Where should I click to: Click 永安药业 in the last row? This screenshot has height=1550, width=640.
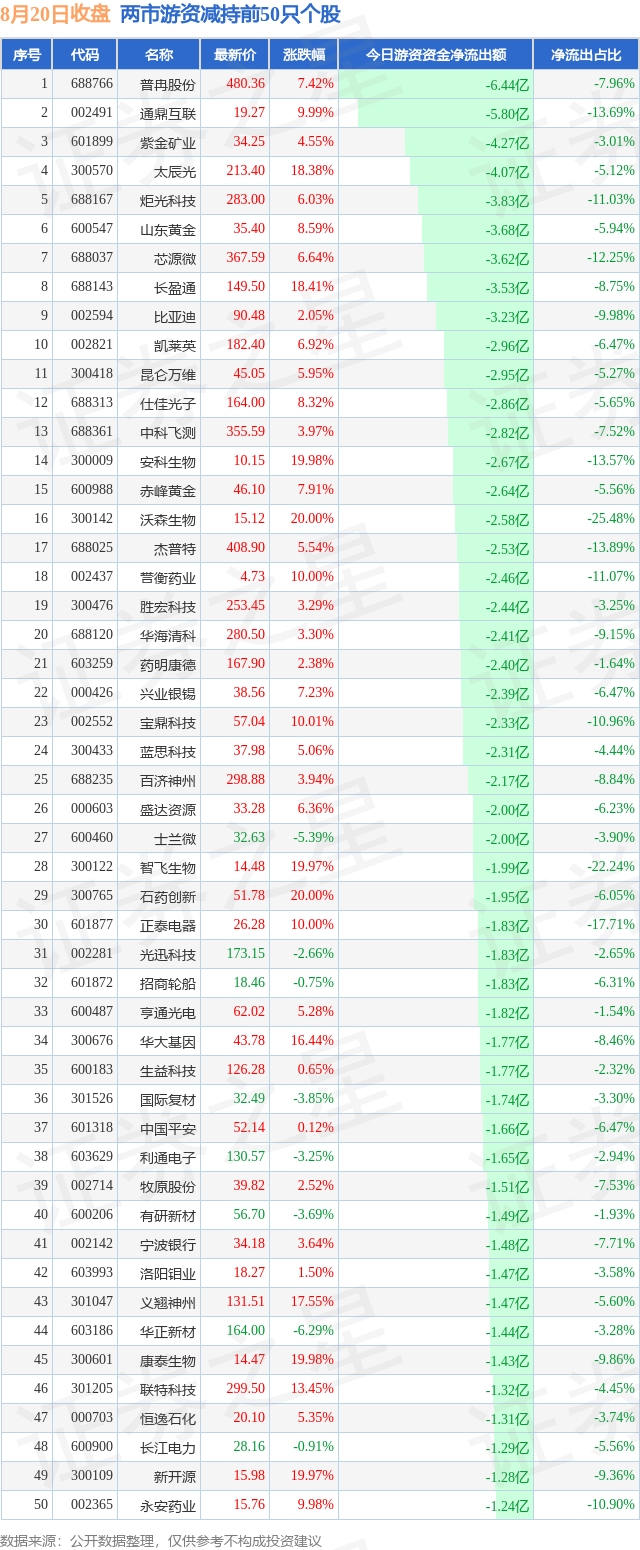coord(168,1505)
